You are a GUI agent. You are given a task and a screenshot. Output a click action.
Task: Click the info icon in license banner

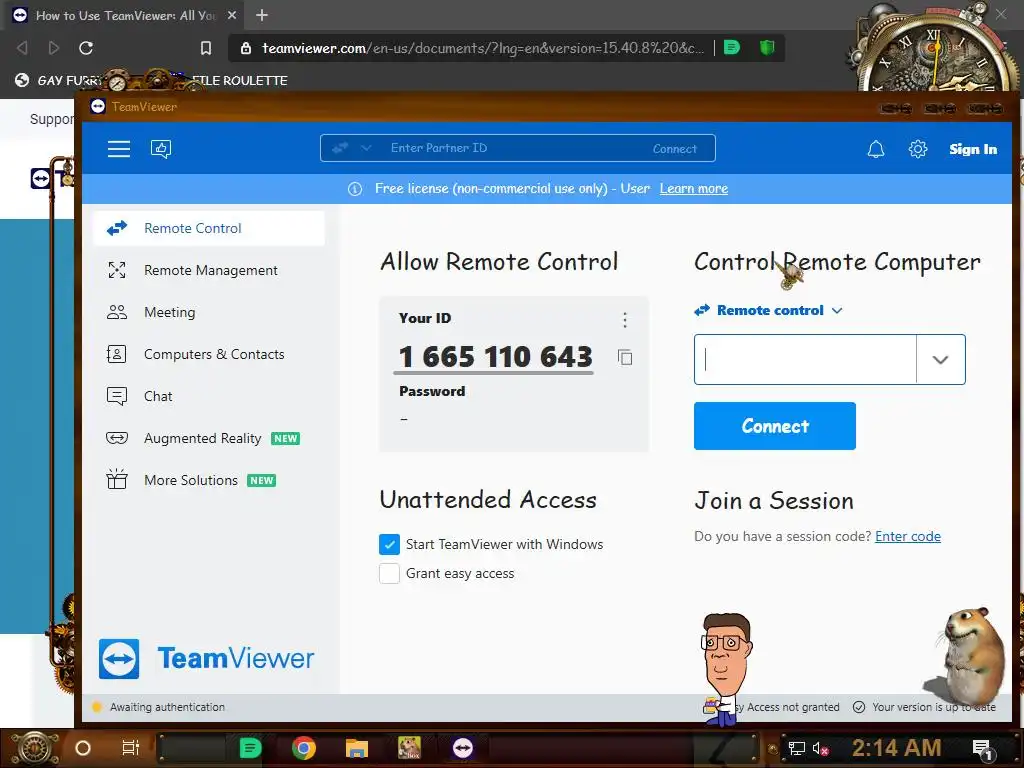click(x=355, y=189)
